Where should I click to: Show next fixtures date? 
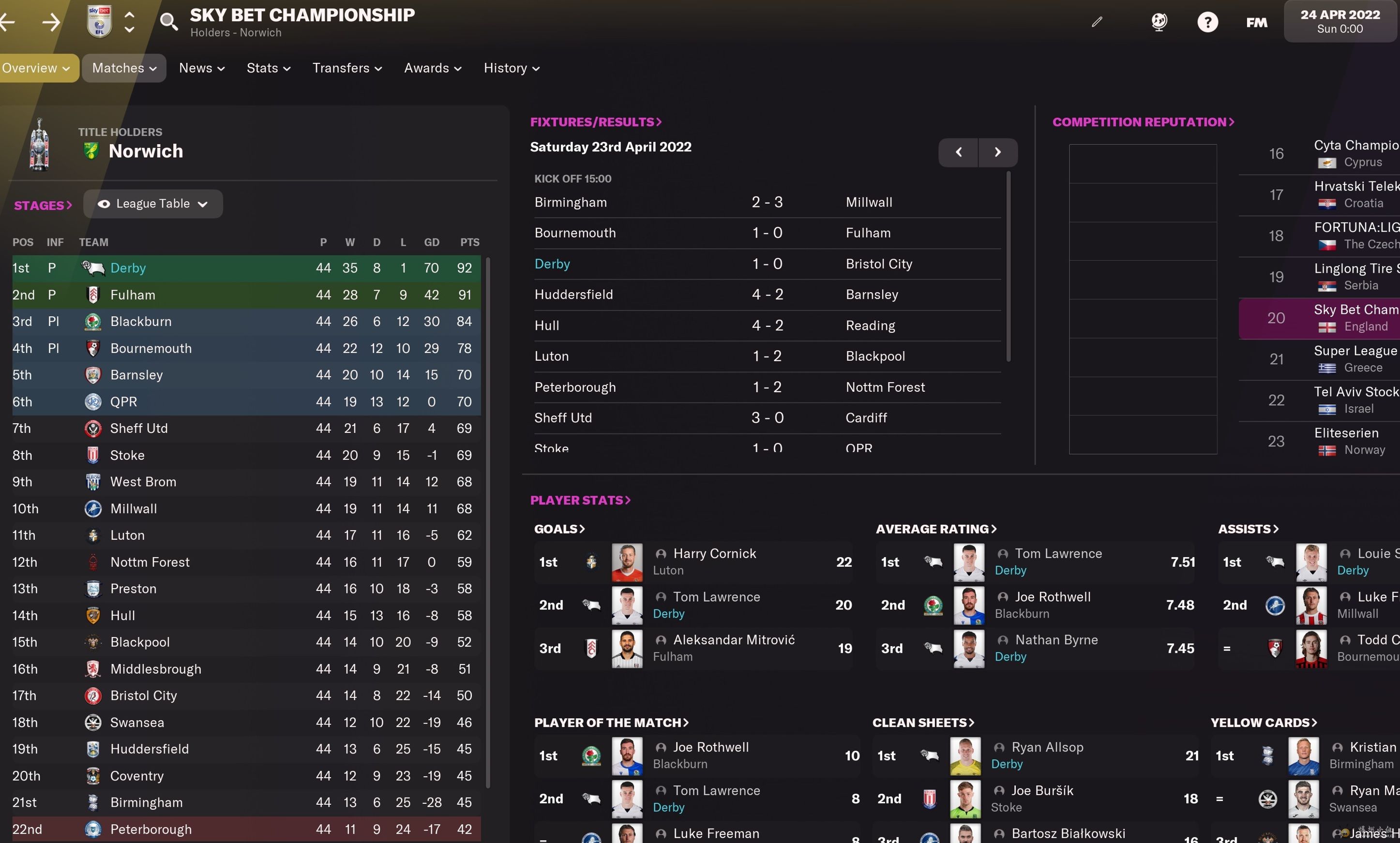click(x=998, y=152)
